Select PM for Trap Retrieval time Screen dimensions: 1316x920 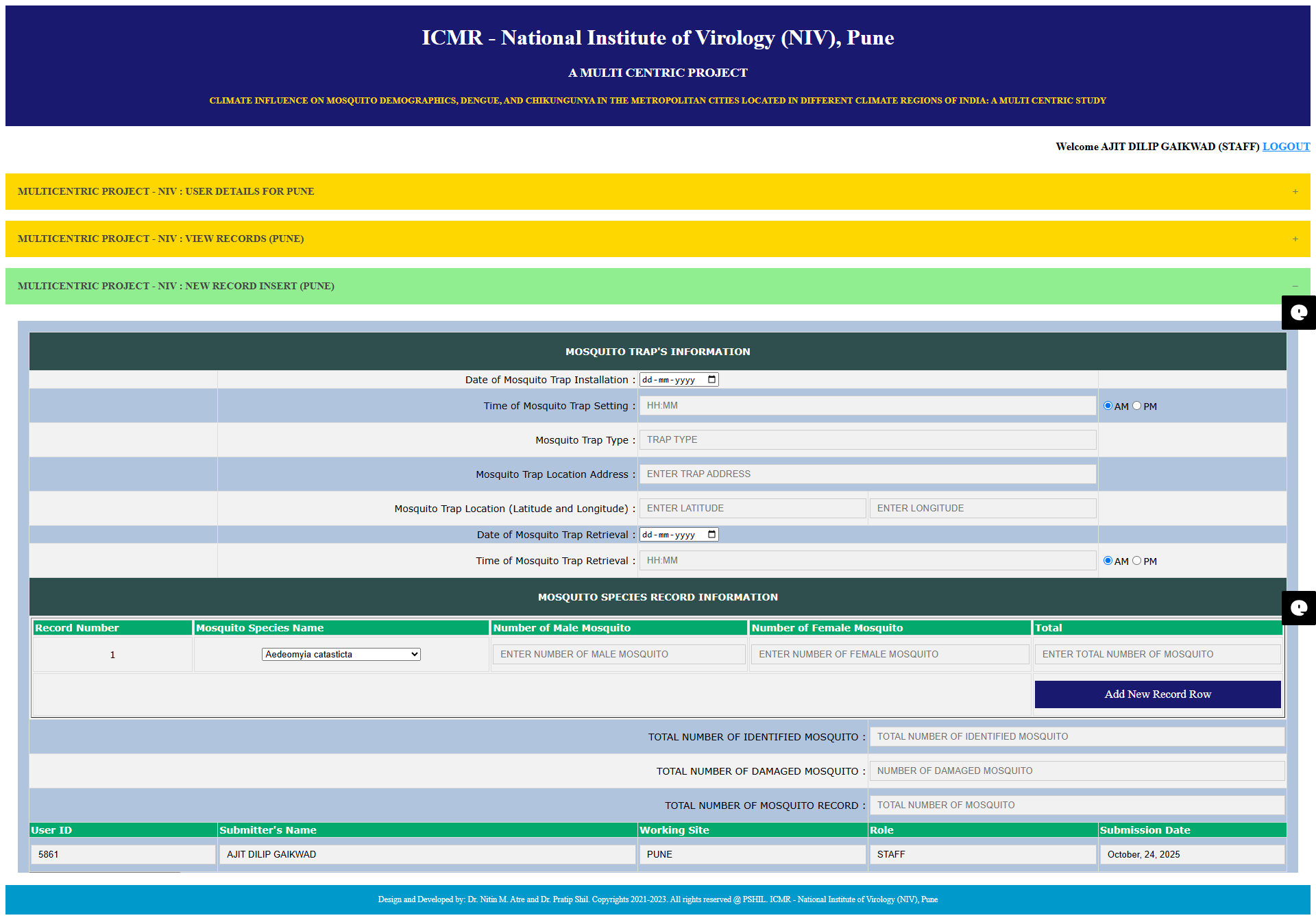coord(1136,561)
